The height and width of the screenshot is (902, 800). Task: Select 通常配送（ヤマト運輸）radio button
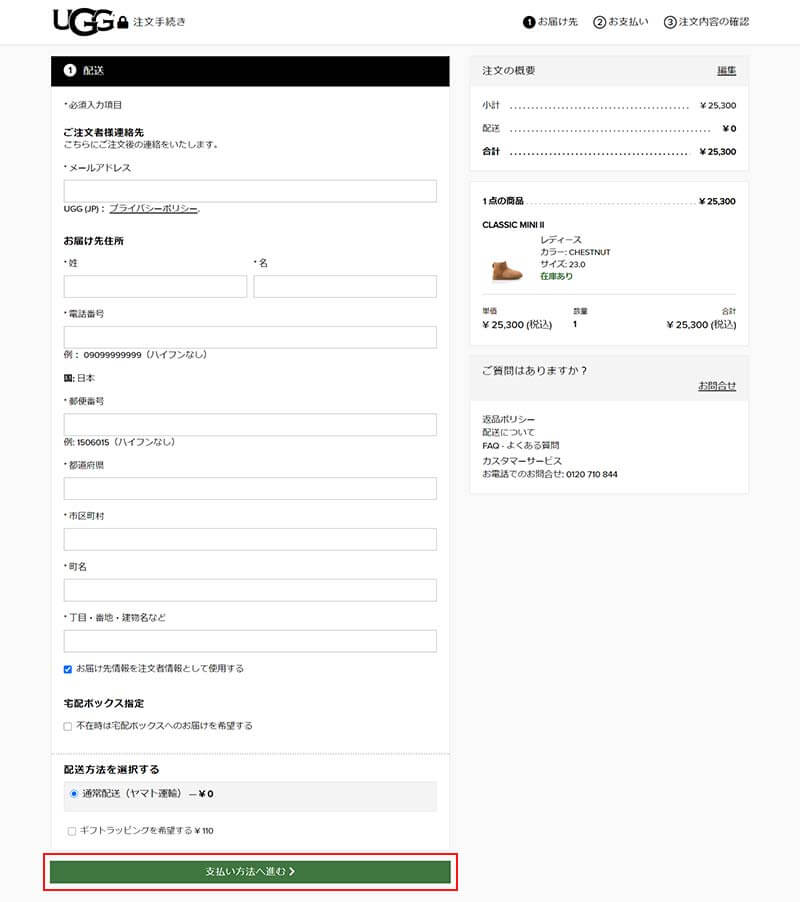coord(74,794)
